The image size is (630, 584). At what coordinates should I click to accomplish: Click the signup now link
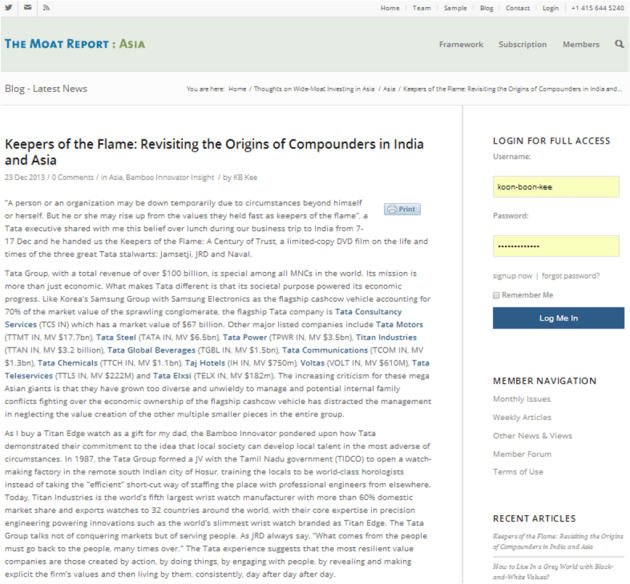pos(512,275)
